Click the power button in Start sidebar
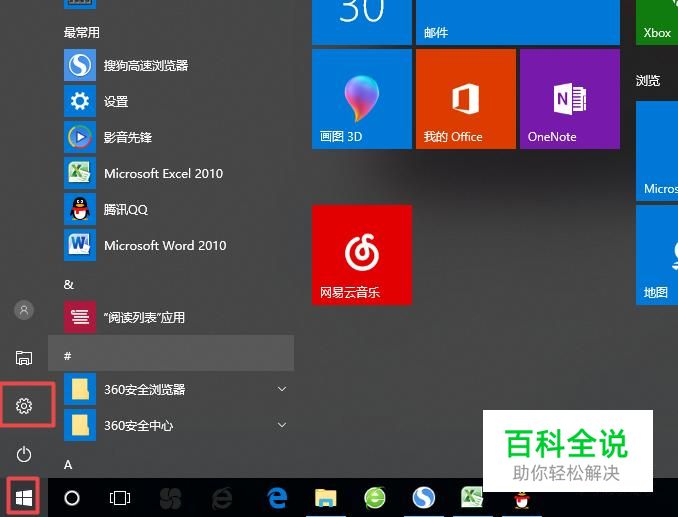This screenshot has width=678, height=517. pos(24,454)
